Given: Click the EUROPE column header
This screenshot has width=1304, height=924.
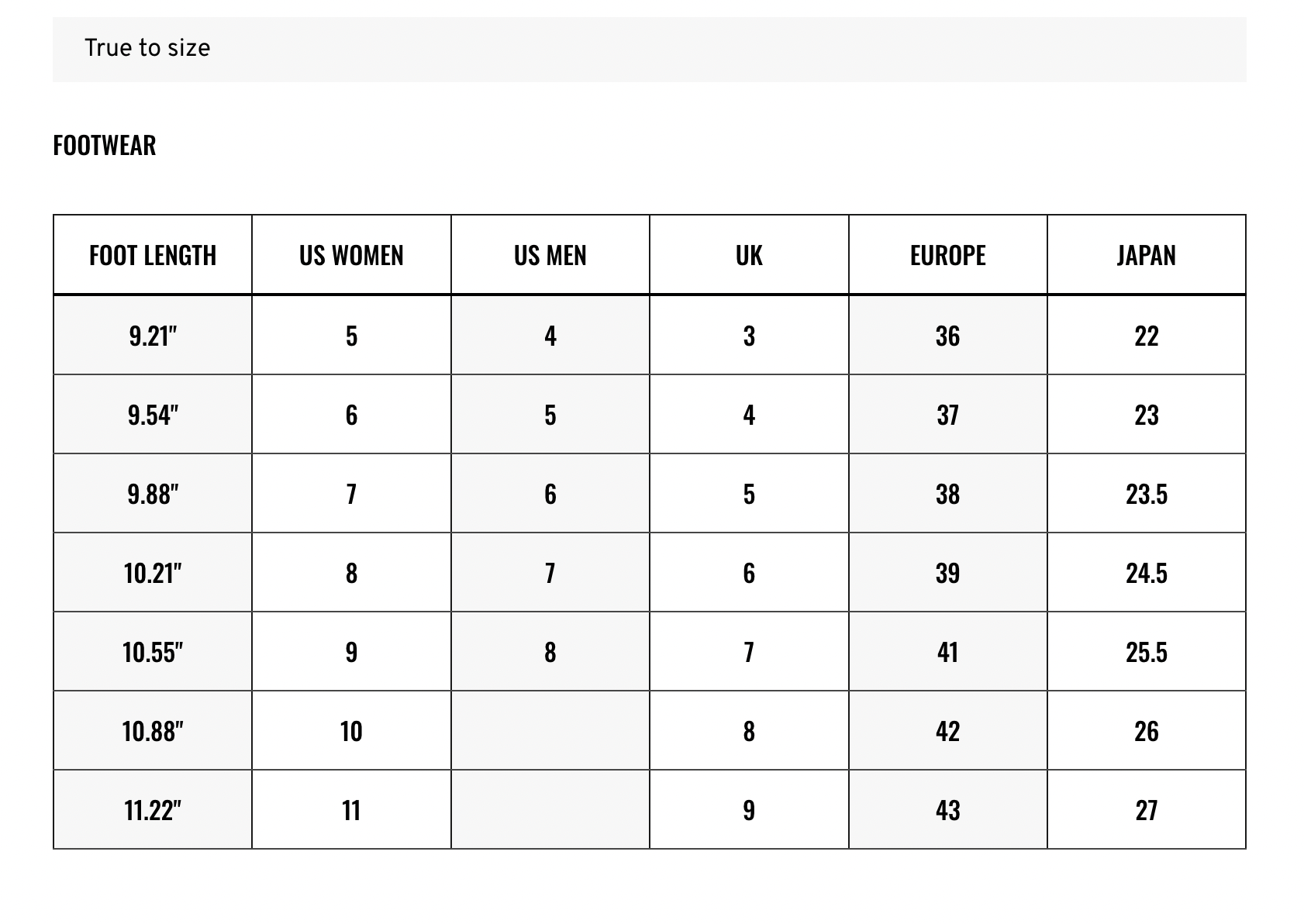Looking at the screenshot, I should (x=948, y=255).
